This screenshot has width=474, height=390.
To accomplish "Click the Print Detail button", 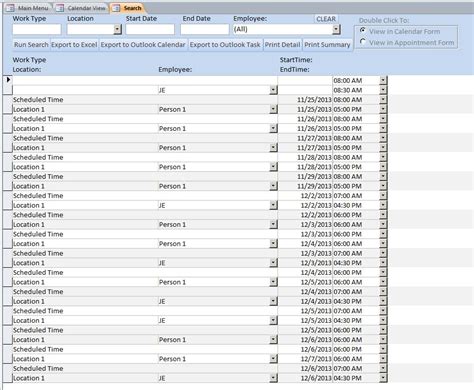I will 282,45.
